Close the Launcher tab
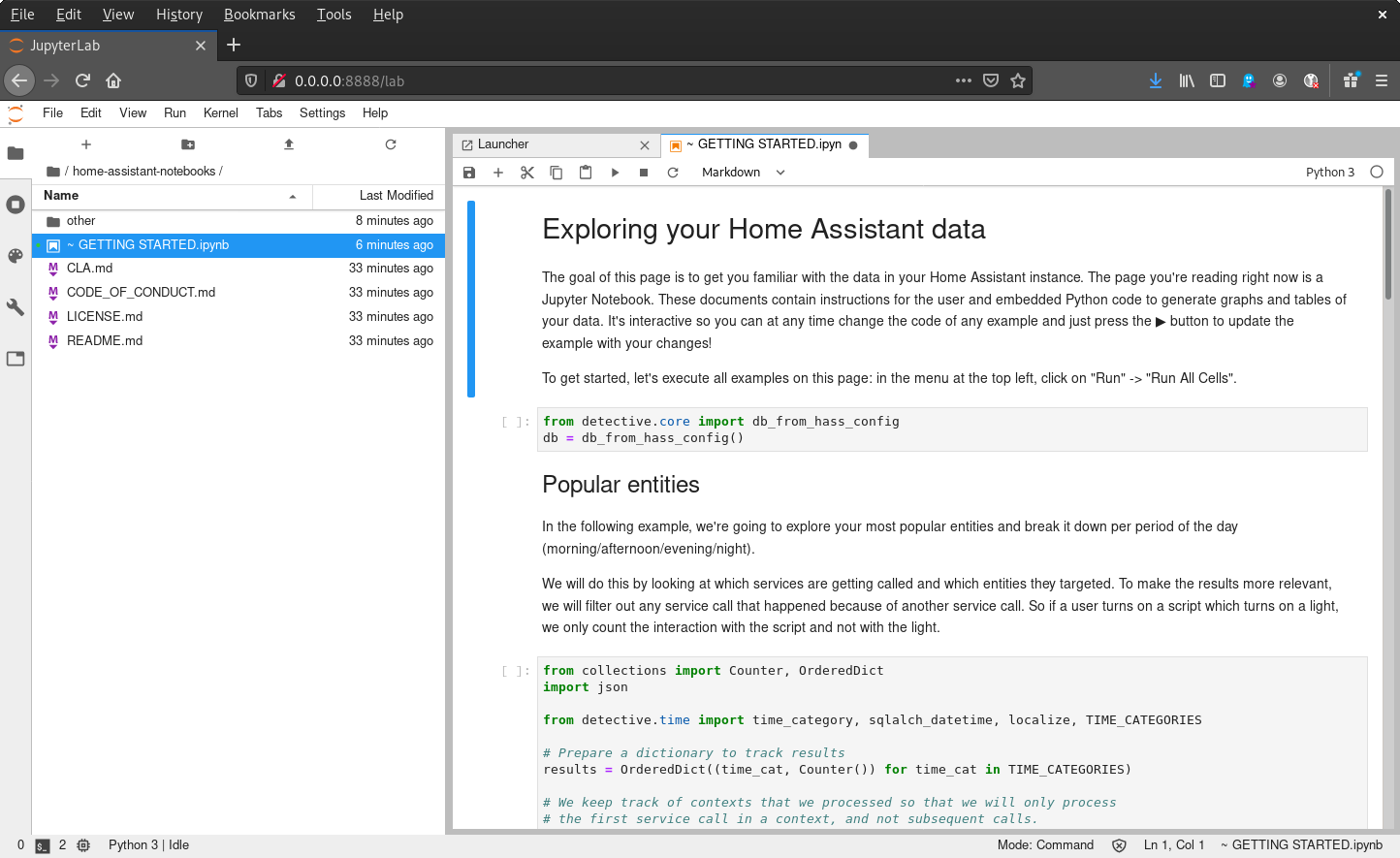The height and width of the screenshot is (858, 1400). [x=645, y=145]
